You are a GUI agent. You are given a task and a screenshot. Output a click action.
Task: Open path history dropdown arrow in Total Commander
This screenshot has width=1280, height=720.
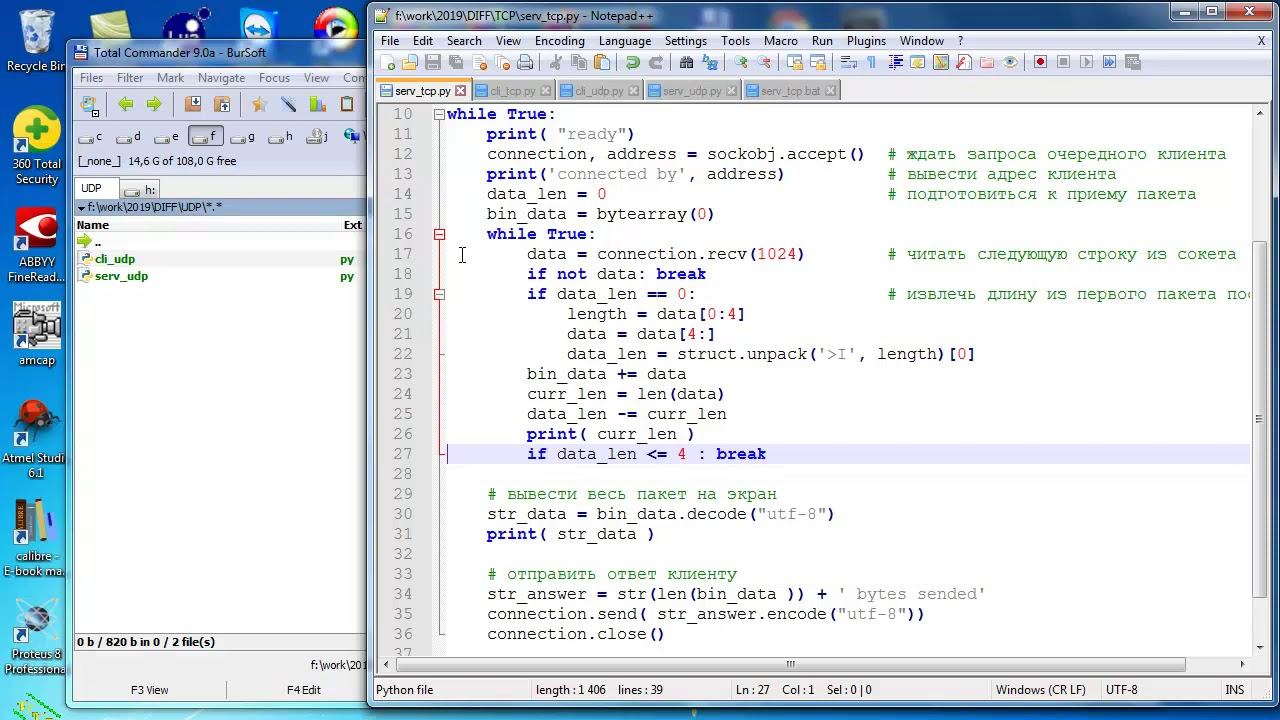click(x=81, y=208)
